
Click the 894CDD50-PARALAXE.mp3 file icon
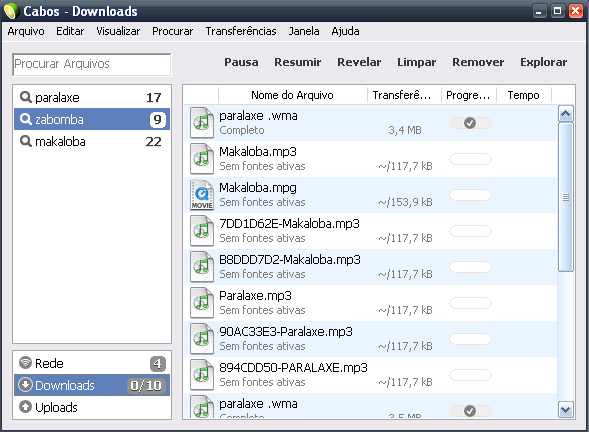tap(202, 375)
